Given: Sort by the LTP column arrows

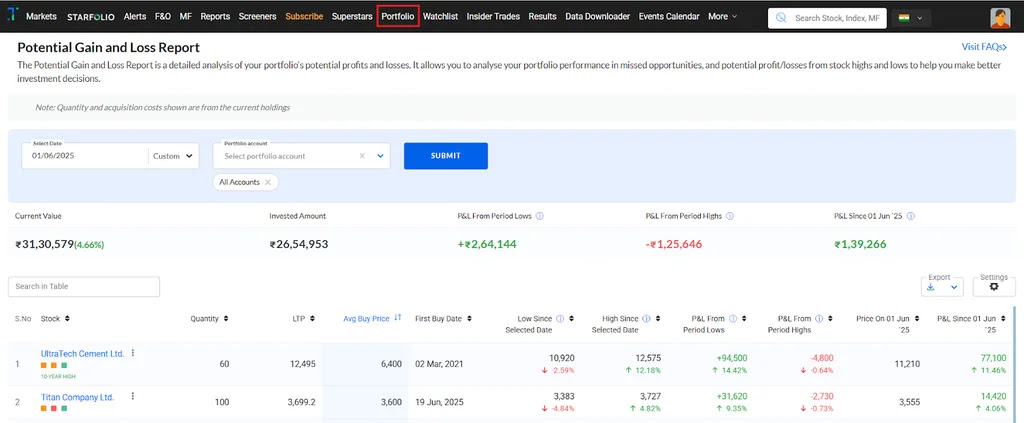Looking at the screenshot, I should click(x=312, y=319).
